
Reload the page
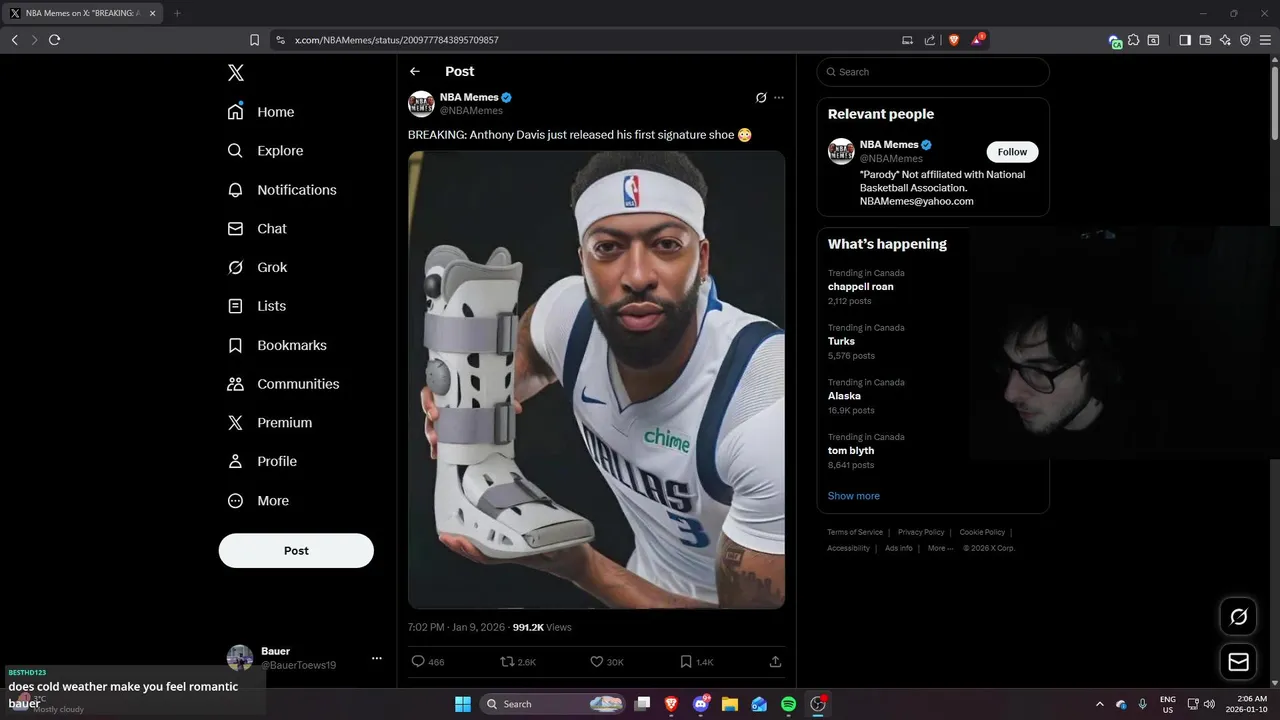point(54,40)
